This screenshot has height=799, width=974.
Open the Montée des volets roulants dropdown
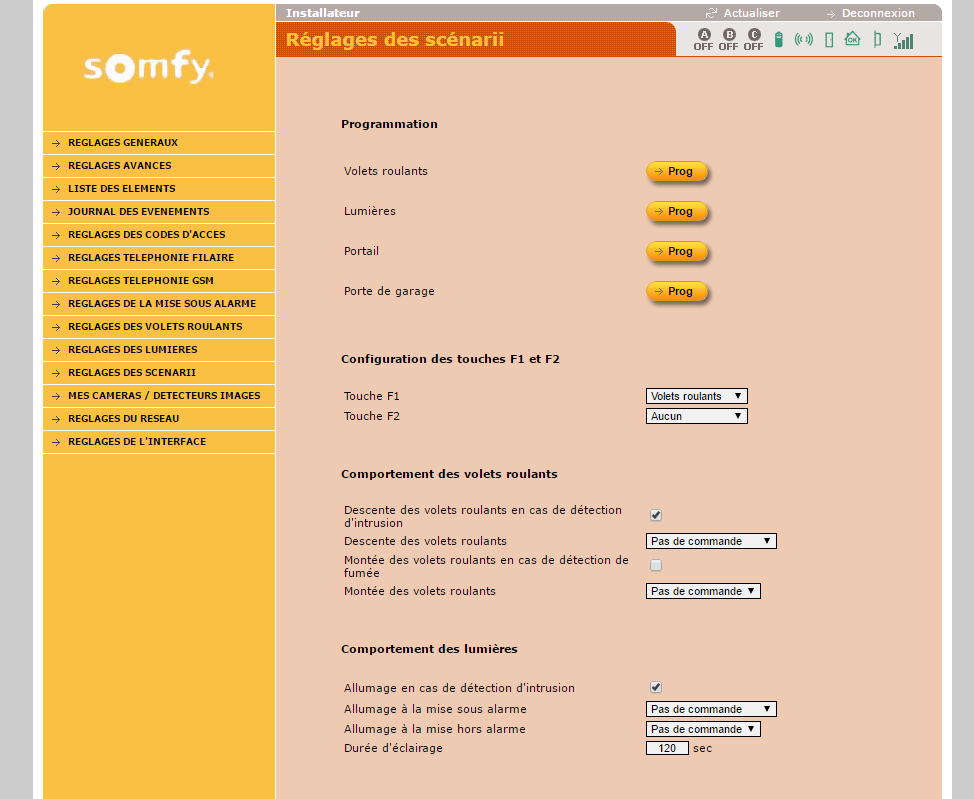[x=703, y=591]
